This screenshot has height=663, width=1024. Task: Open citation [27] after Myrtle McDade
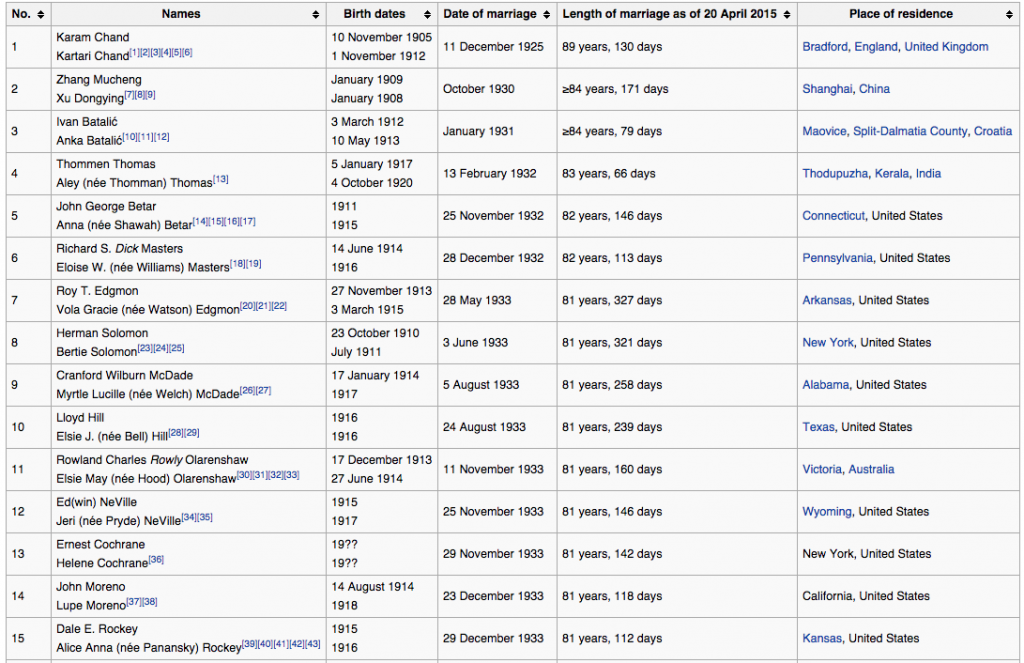(x=263, y=390)
